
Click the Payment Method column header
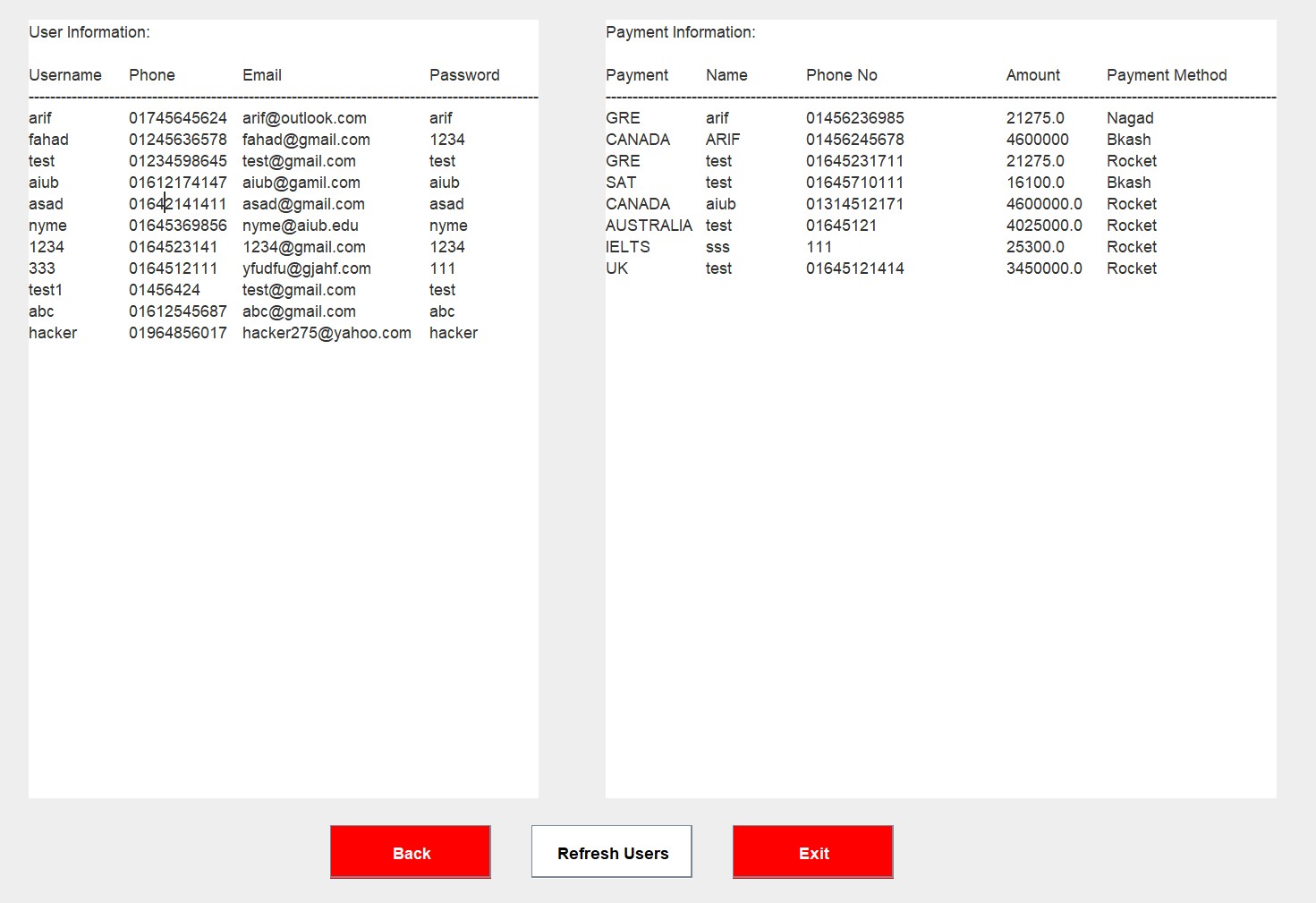point(1167,75)
